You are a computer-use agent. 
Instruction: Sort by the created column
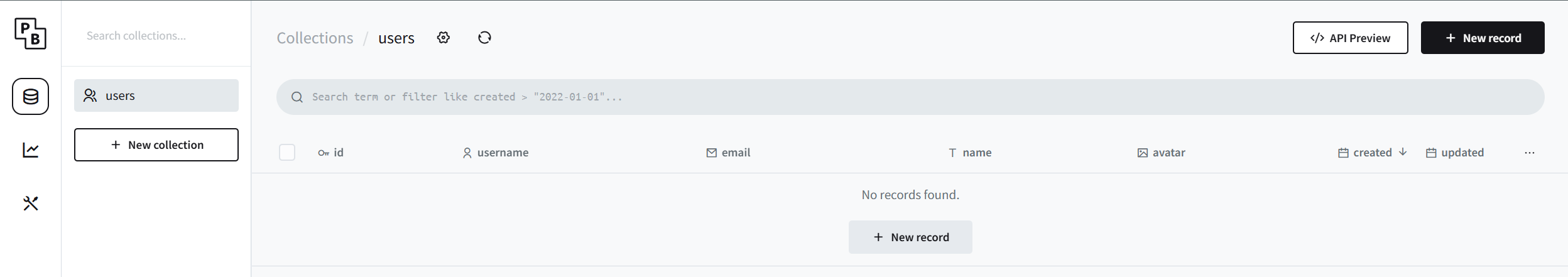[1372, 153]
